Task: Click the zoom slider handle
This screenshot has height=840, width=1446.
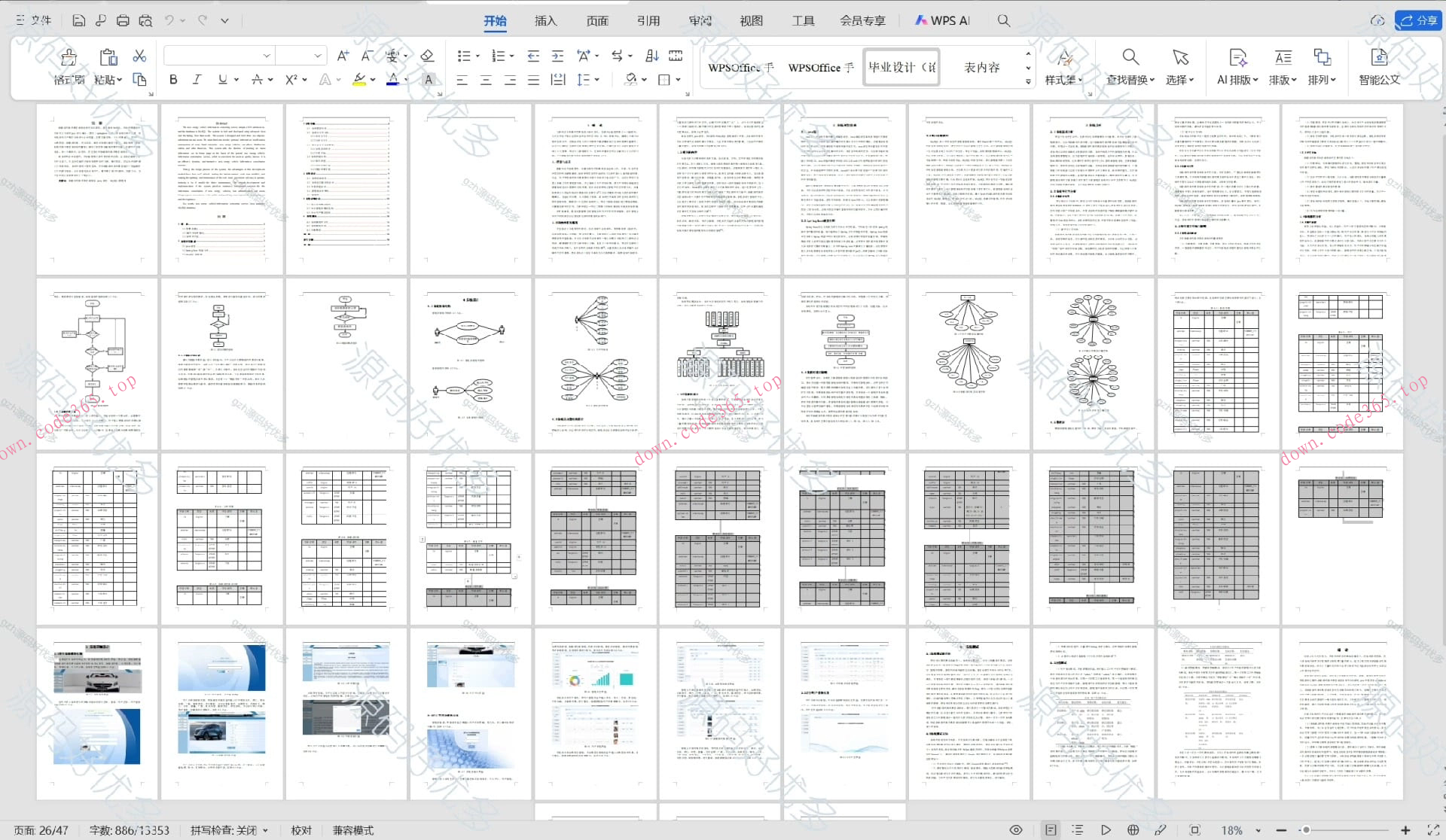Action: point(1306,830)
